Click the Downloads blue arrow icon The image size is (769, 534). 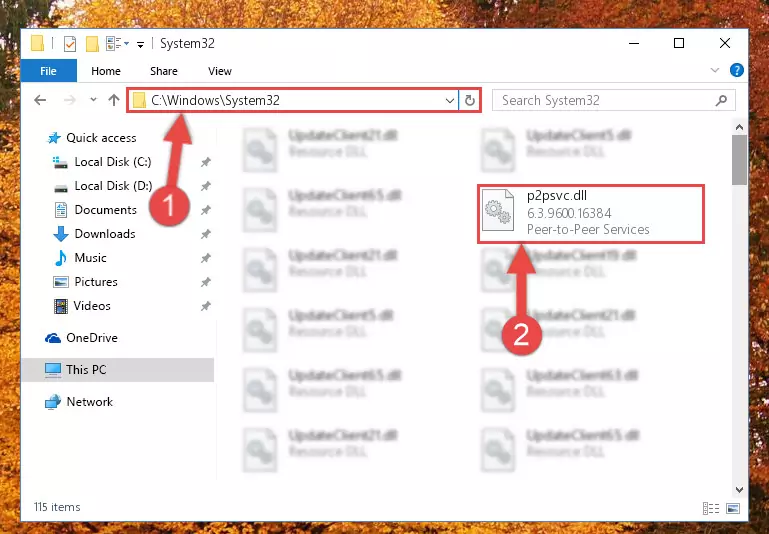coord(60,234)
